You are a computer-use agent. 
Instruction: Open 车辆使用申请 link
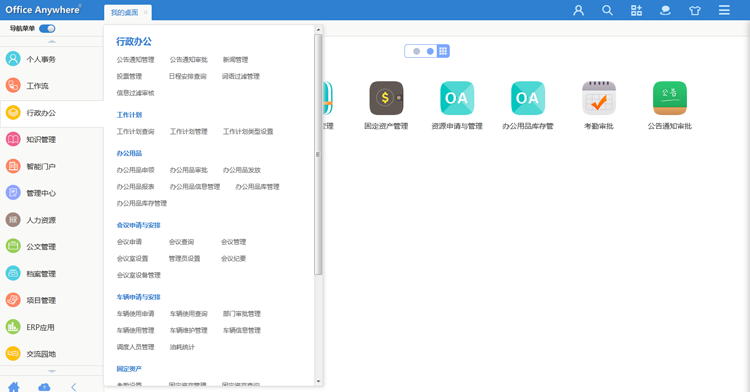coord(135,314)
